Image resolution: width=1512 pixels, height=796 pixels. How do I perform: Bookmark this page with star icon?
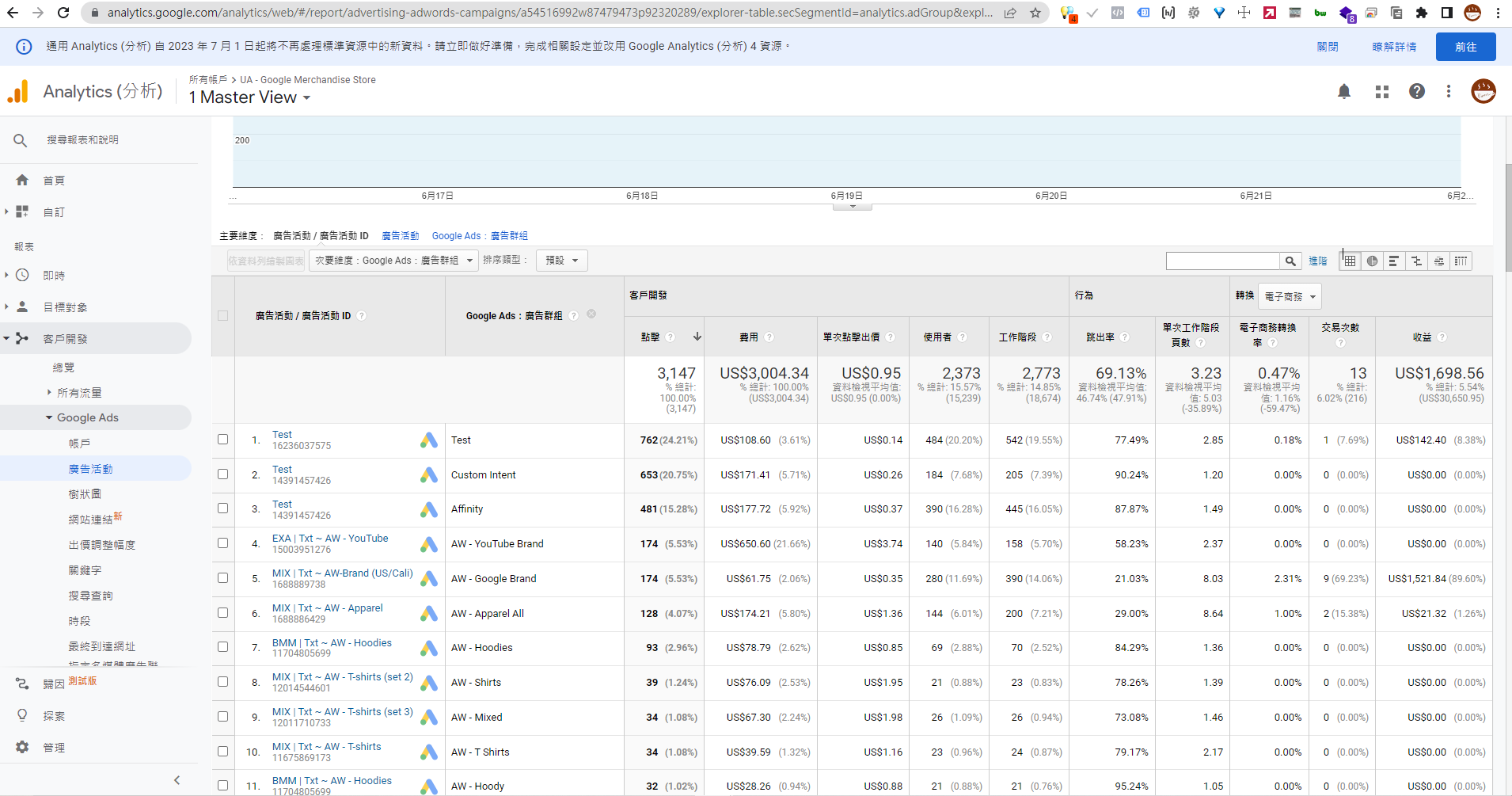click(x=1035, y=13)
